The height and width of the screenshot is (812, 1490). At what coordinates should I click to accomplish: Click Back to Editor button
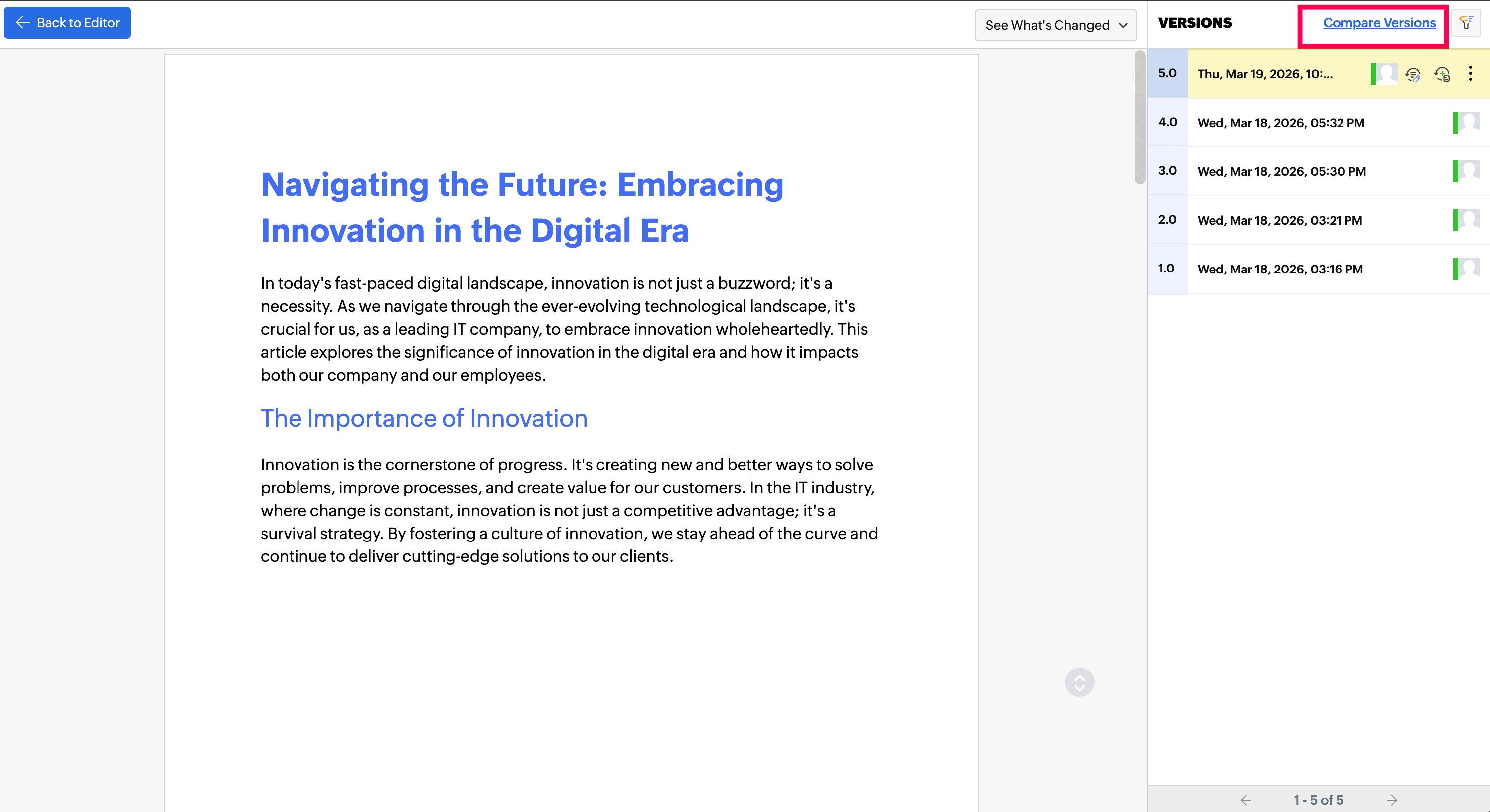67,23
